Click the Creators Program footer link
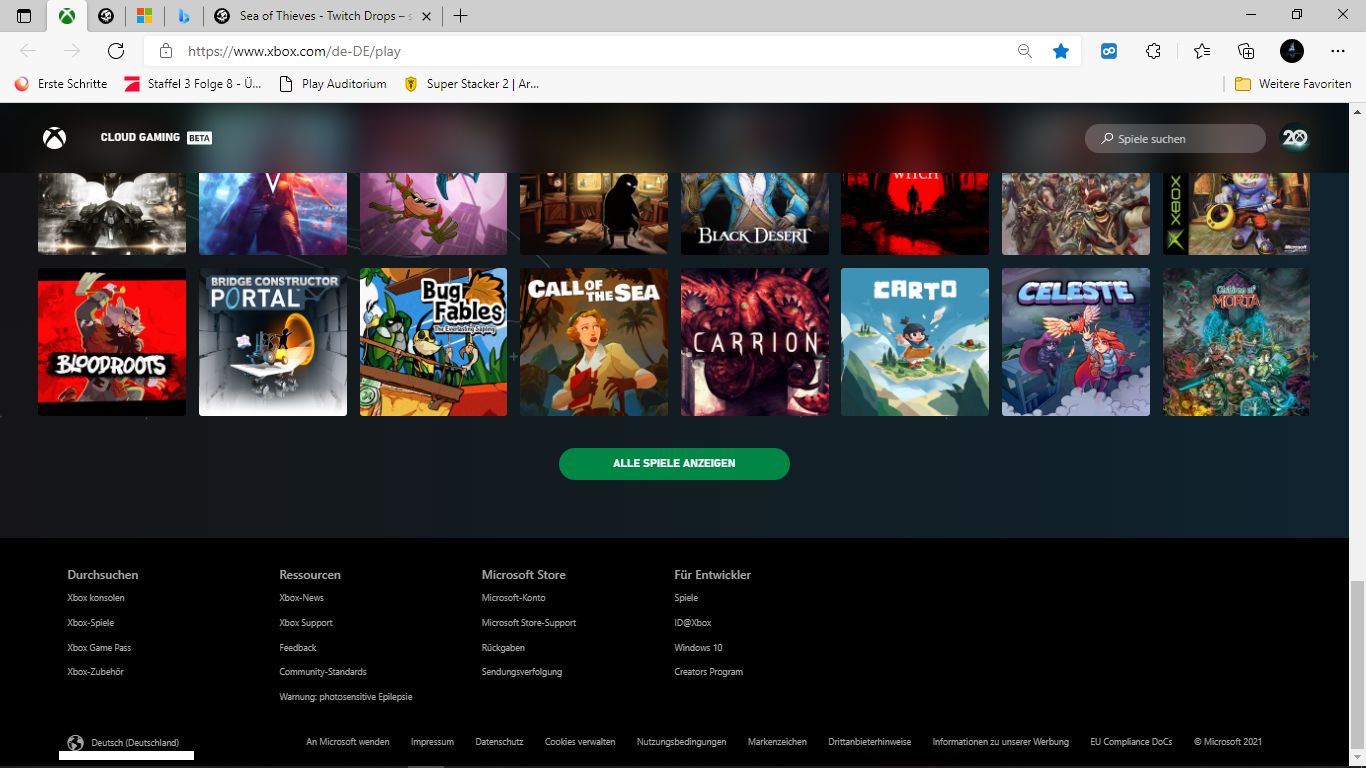 pos(709,672)
